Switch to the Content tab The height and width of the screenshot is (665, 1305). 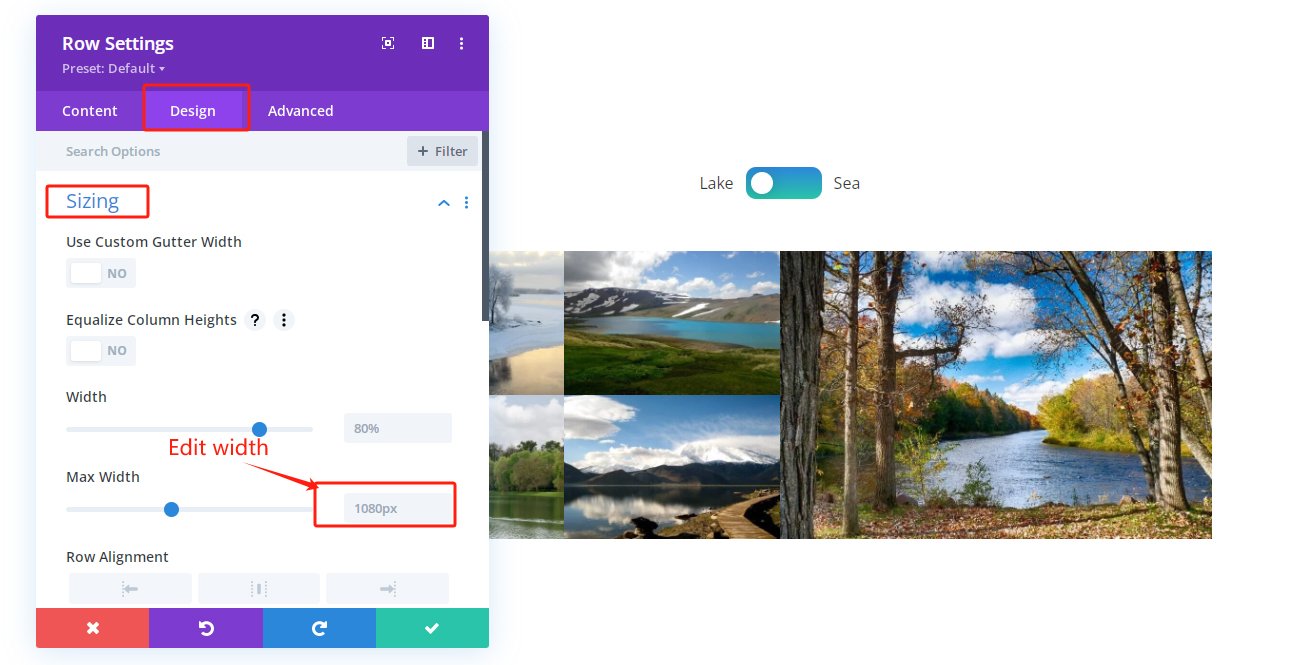(90, 111)
